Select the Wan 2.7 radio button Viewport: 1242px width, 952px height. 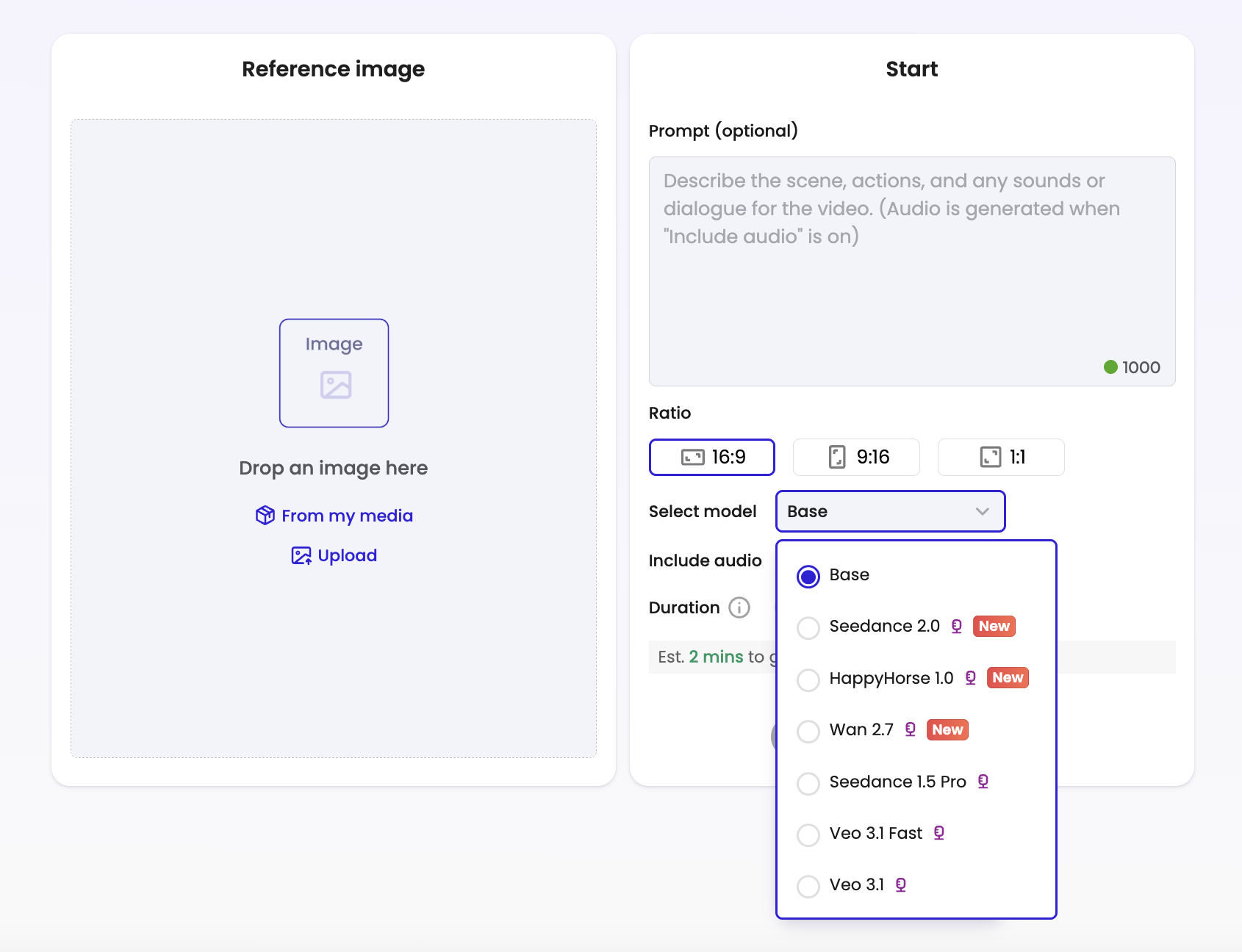pyautogui.click(x=808, y=732)
